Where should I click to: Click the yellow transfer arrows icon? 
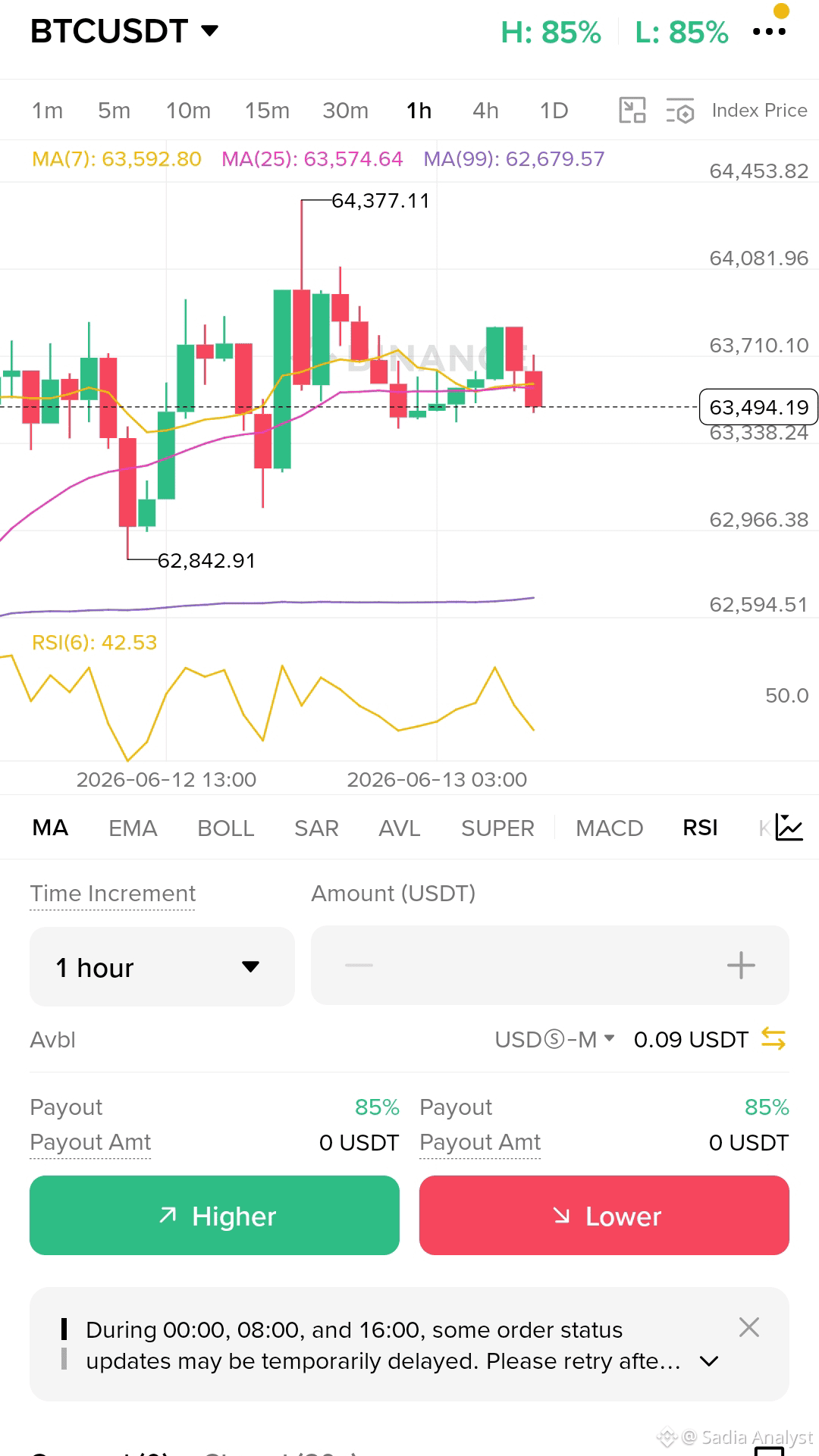click(773, 1038)
